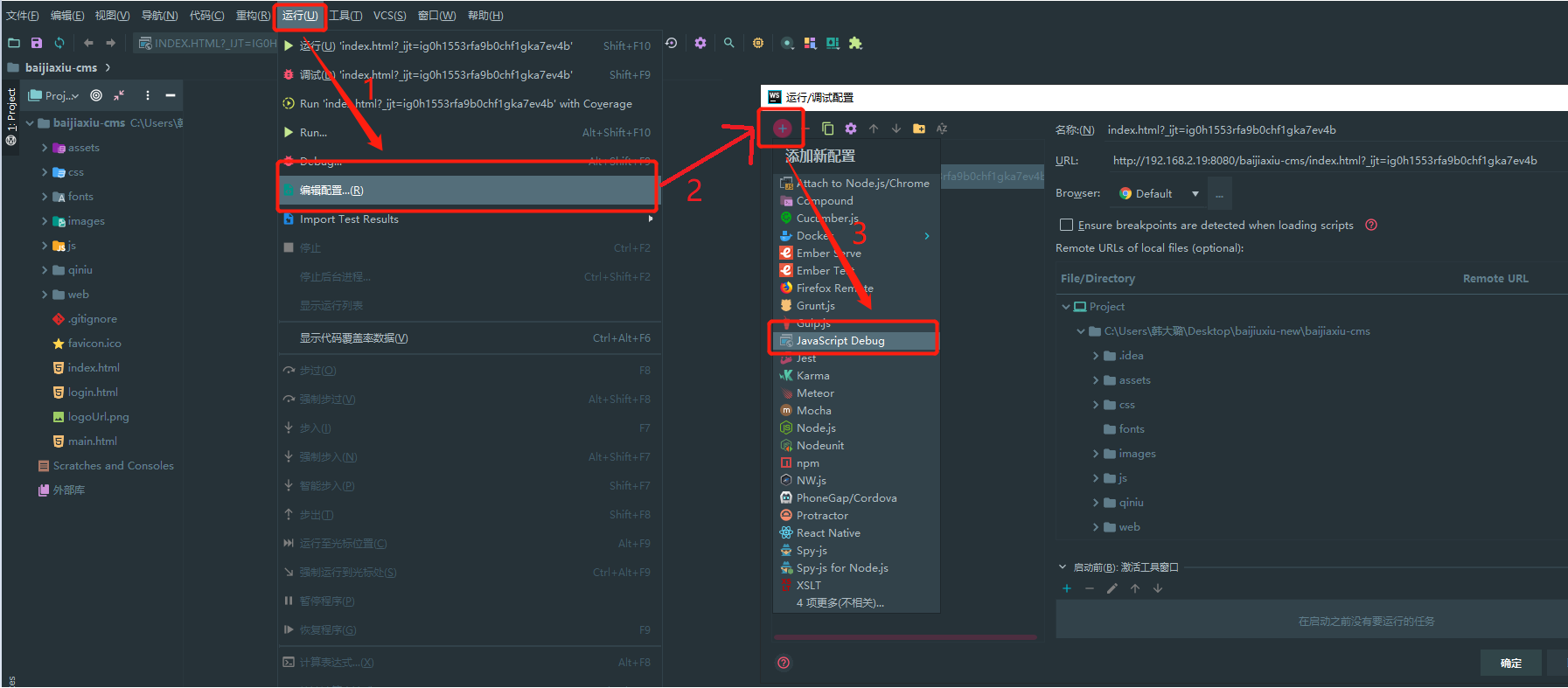Image resolution: width=1568 pixels, height=688 pixels.
Task: Open settings via the purple gear icon
Action: click(x=700, y=43)
